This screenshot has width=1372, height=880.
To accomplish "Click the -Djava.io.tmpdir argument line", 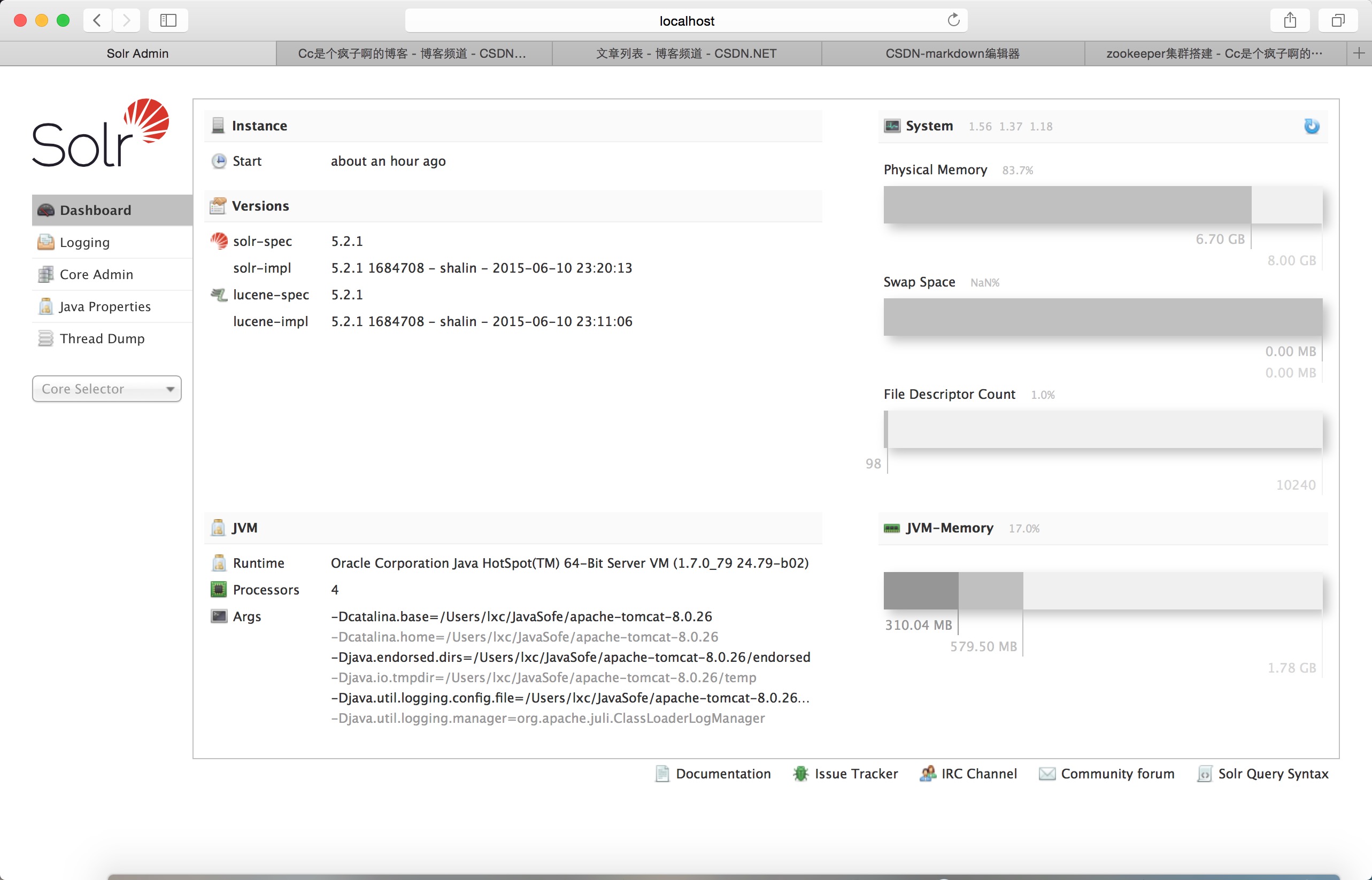I will point(544,678).
